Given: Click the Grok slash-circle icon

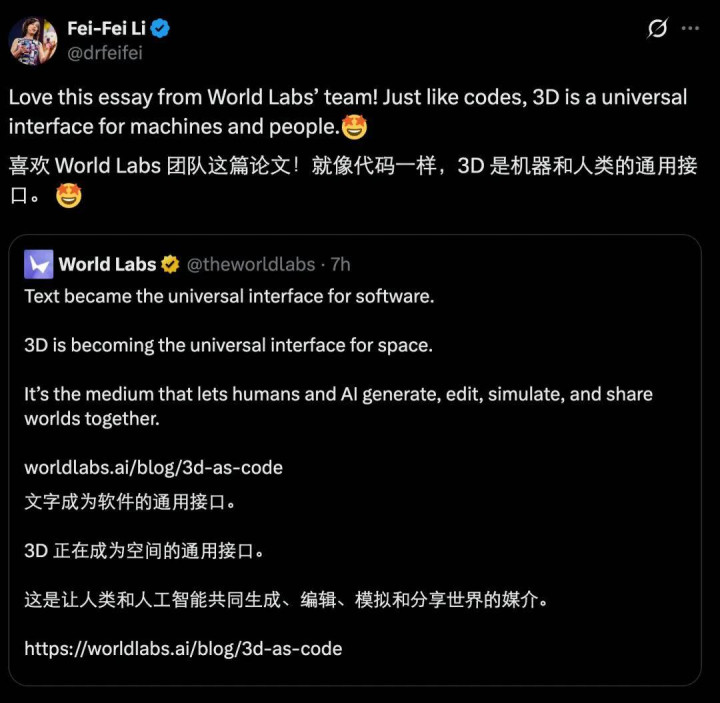Looking at the screenshot, I should (657, 28).
